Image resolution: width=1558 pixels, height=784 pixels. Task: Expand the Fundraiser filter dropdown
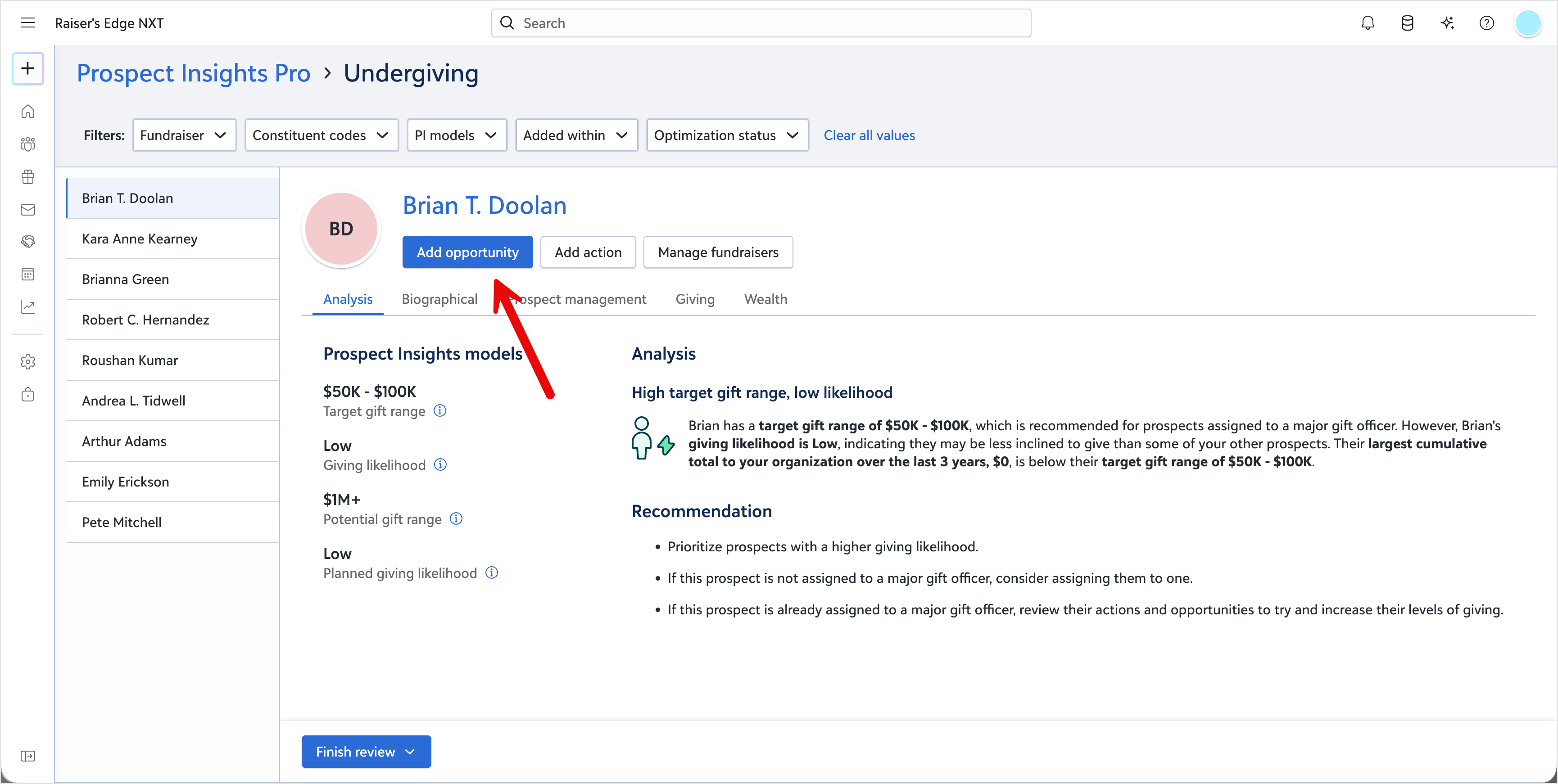[184, 135]
